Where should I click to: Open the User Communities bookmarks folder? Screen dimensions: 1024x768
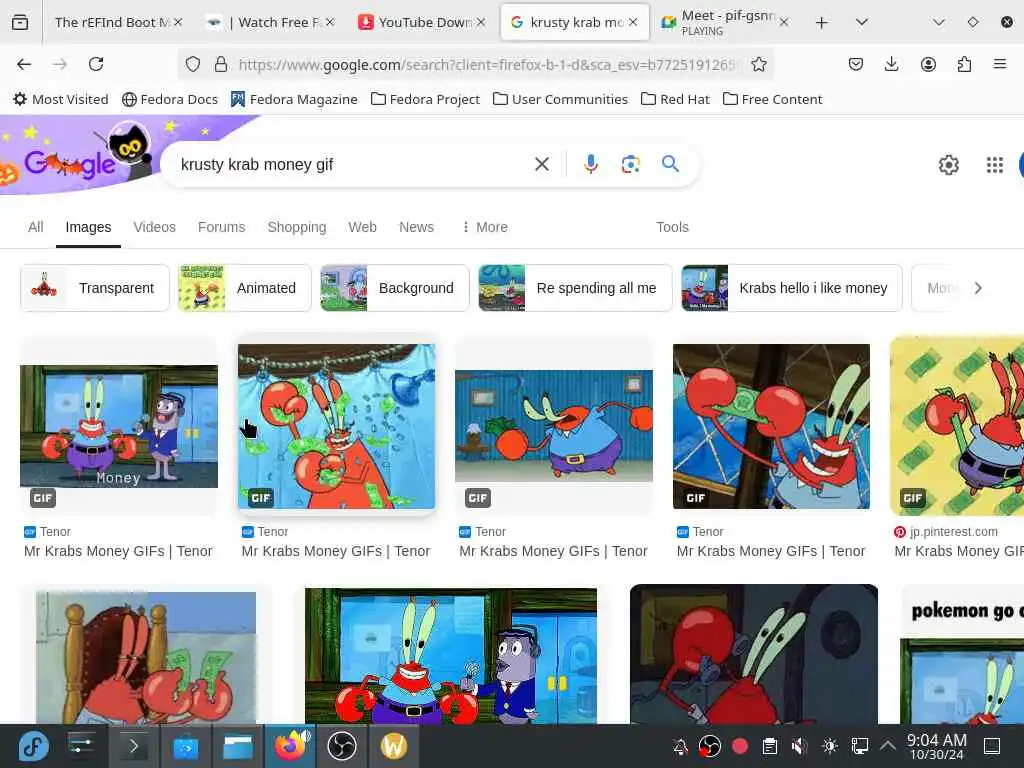point(560,99)
